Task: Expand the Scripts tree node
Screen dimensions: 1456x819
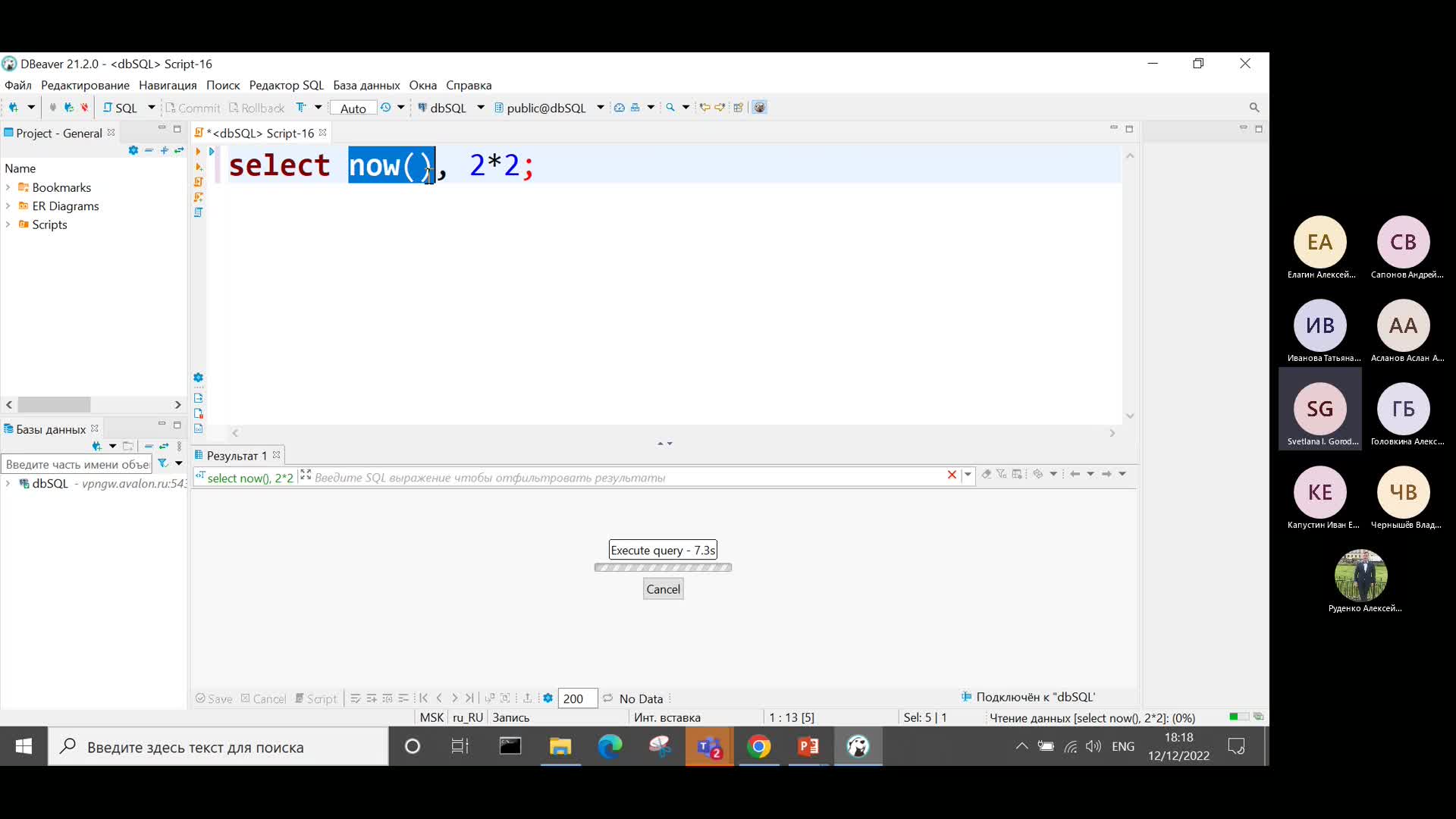Action: [8, 224]
